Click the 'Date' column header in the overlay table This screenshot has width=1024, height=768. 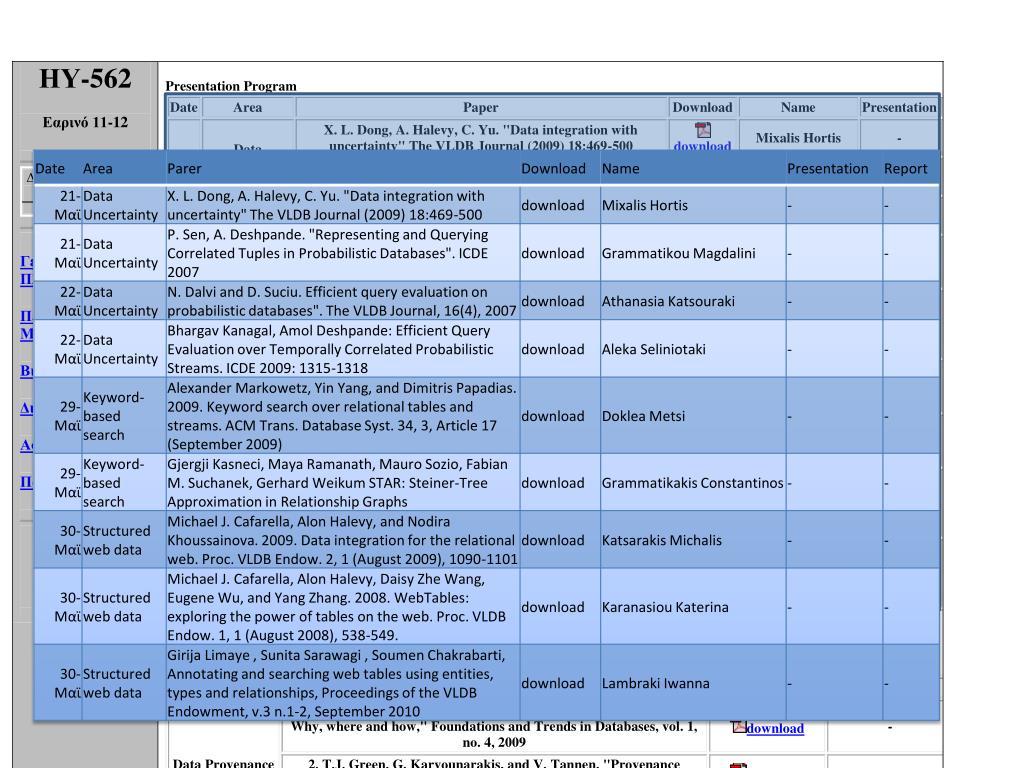point(50,168)
